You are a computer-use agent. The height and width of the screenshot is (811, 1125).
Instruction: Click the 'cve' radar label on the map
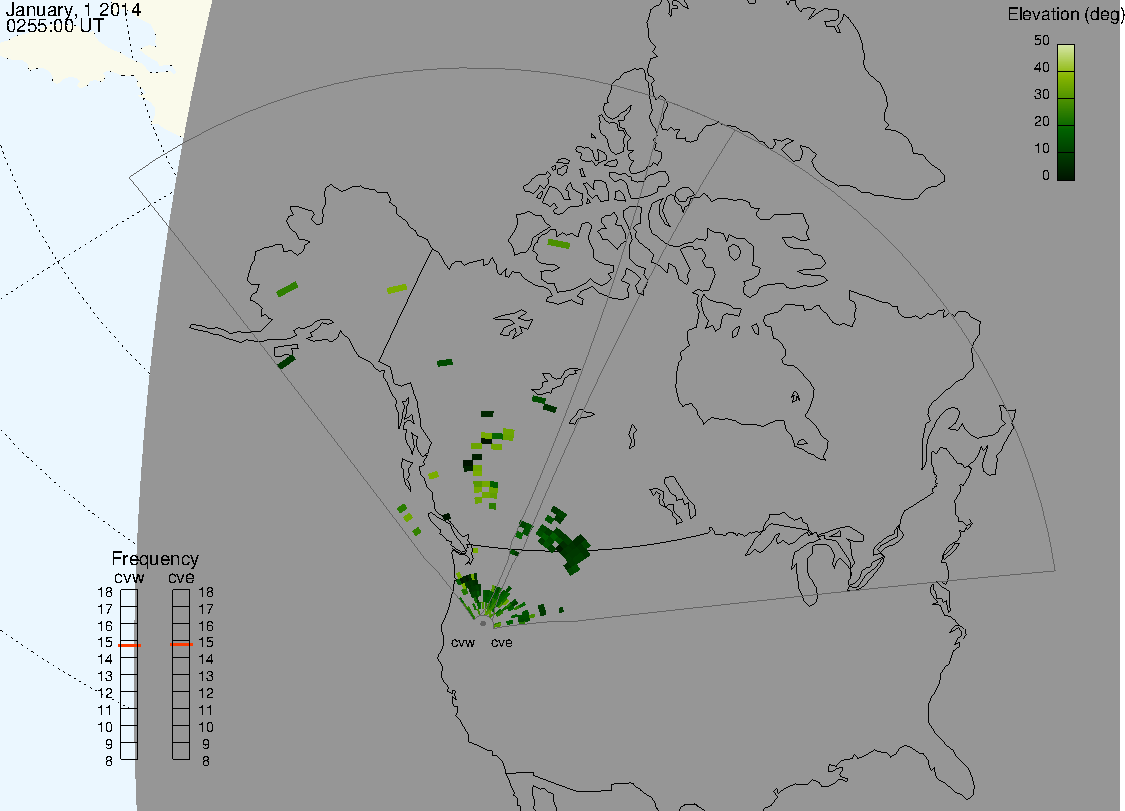pyautogui.click(x=502, y=643)
